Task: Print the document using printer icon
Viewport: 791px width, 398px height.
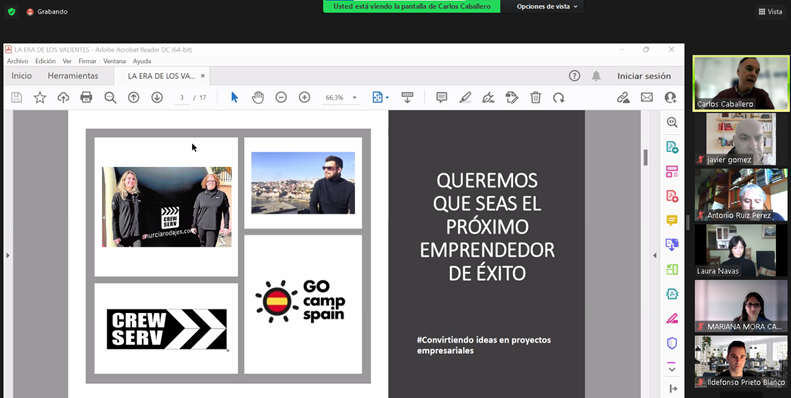Action: [x=86, y=97]
